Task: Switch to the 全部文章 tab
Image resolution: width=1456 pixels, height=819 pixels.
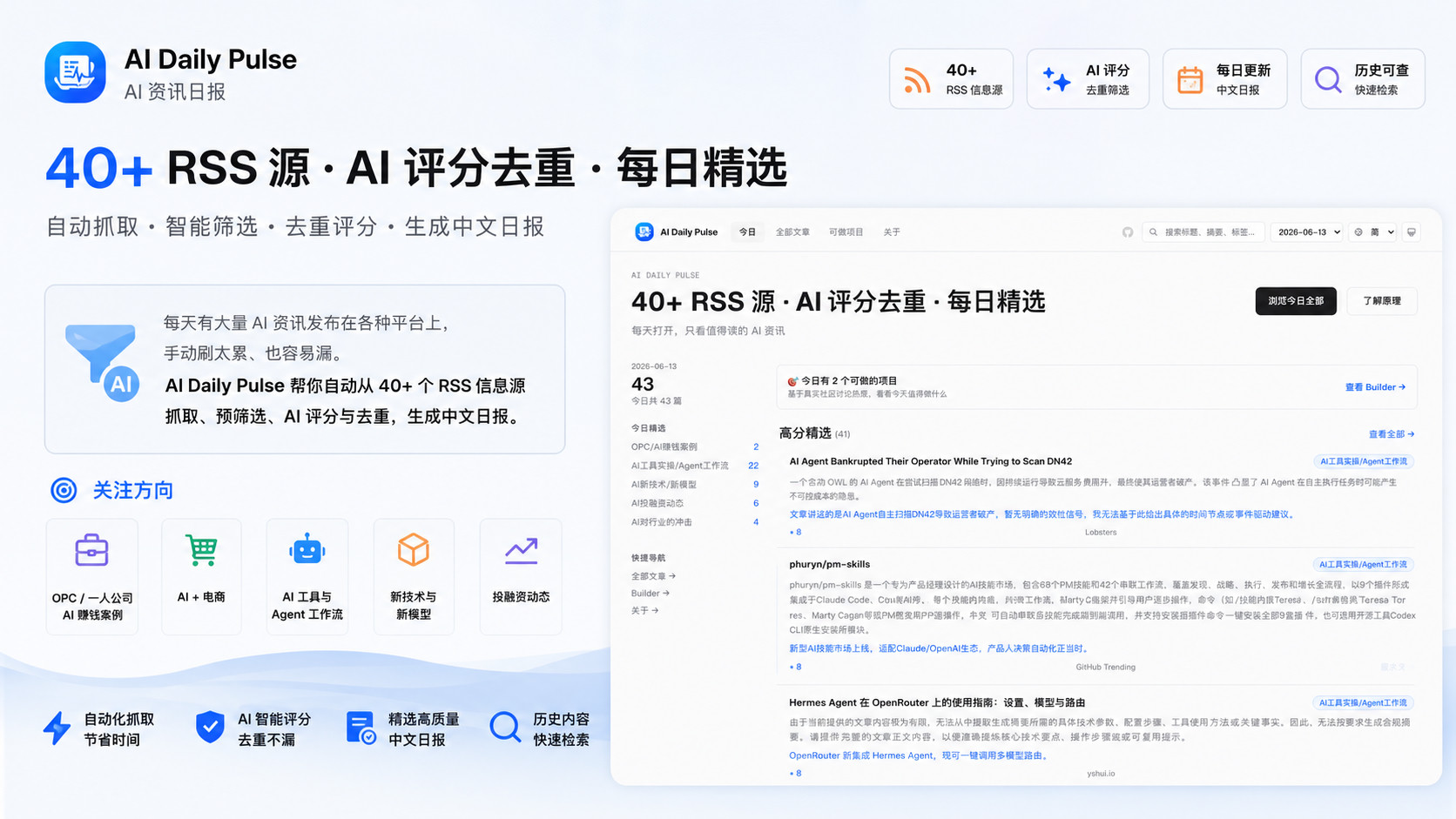Action: (792, 232)
